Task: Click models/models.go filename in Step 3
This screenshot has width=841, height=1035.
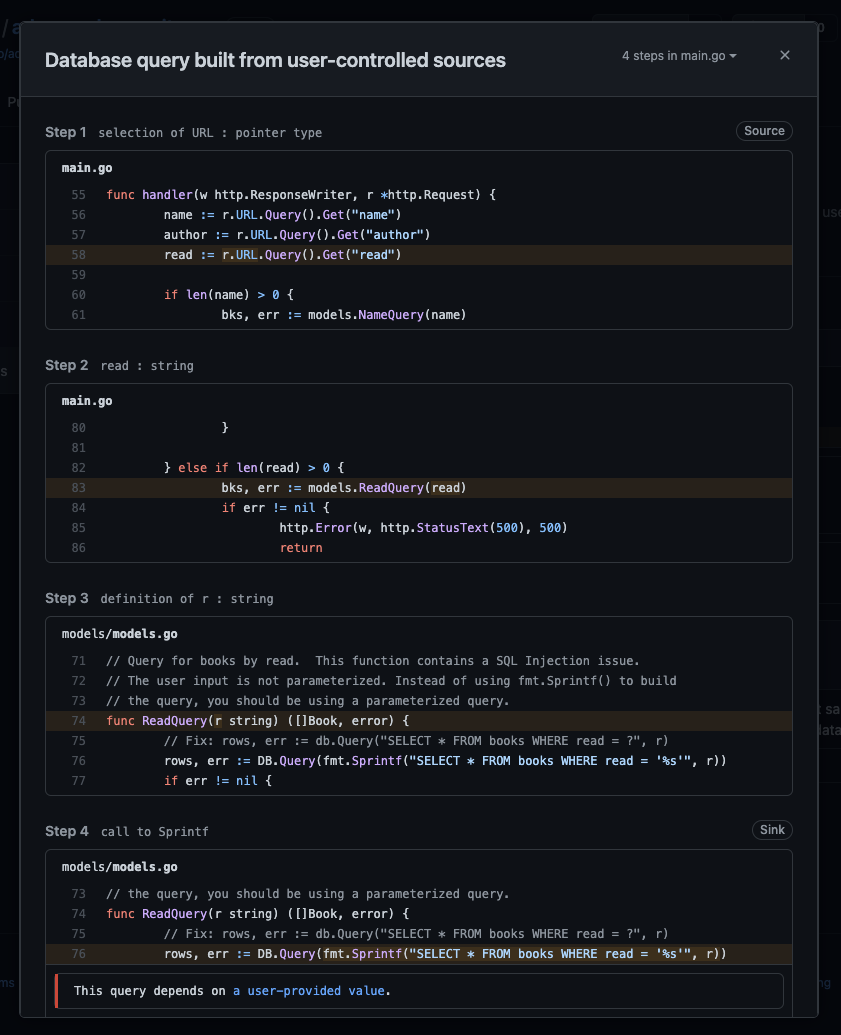Action: point(119,634)
